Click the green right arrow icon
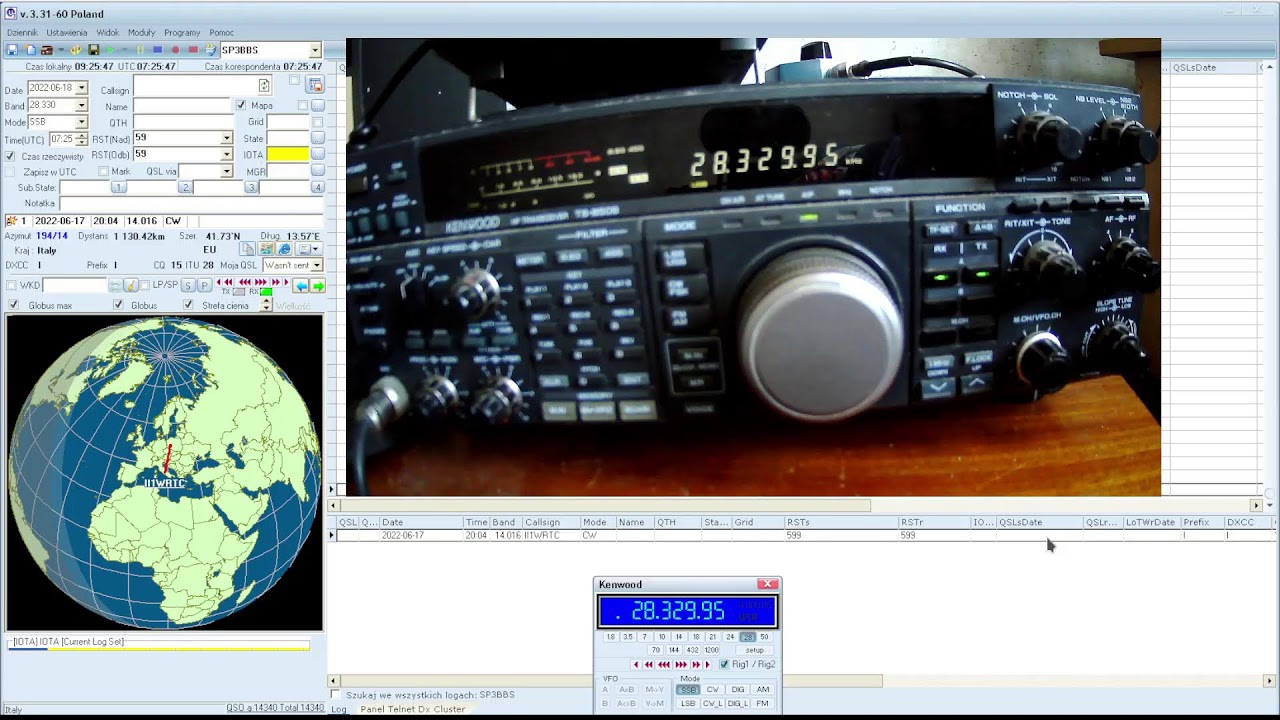 318,286
